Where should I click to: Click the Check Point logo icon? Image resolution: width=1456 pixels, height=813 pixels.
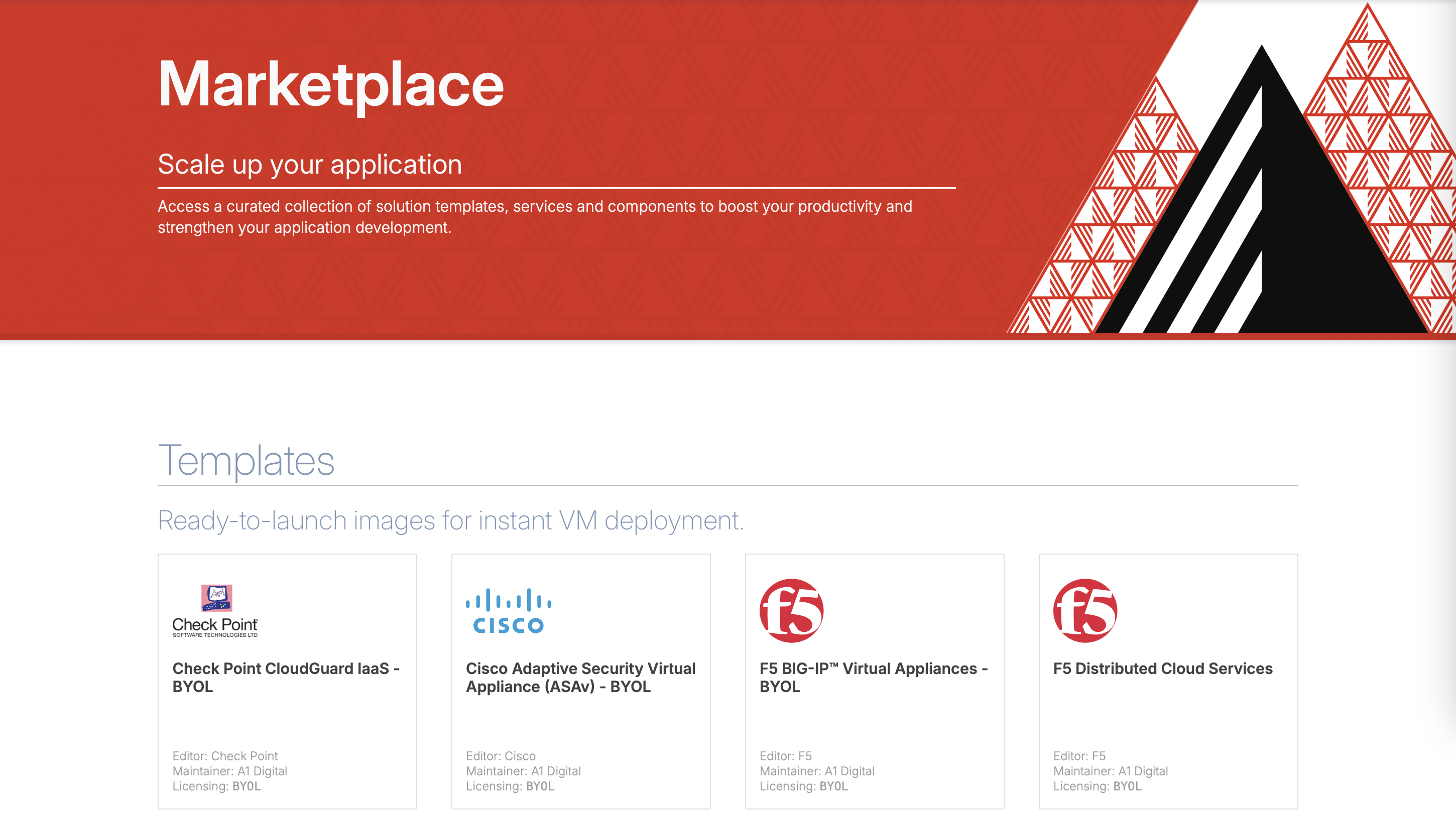tap(215, 611)
